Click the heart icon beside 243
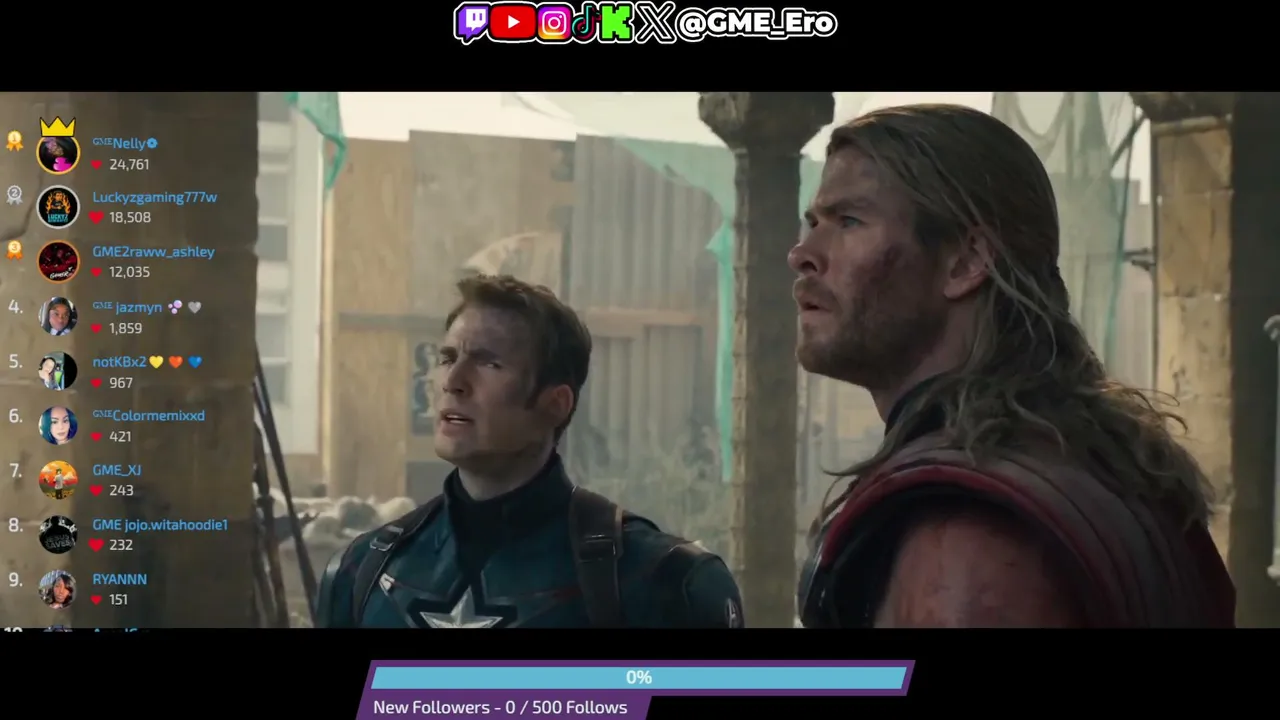This screenshot has width=1280, height=720. pyautogui.click(x=97, y=491)
